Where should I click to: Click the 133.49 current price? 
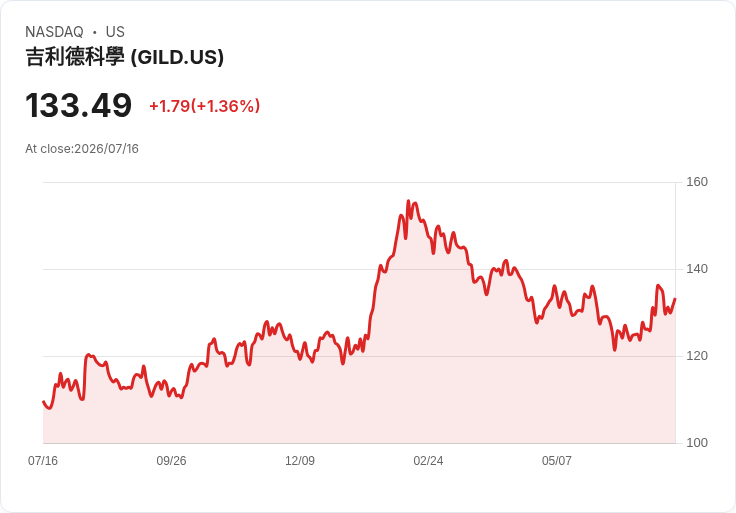point(78,105)
